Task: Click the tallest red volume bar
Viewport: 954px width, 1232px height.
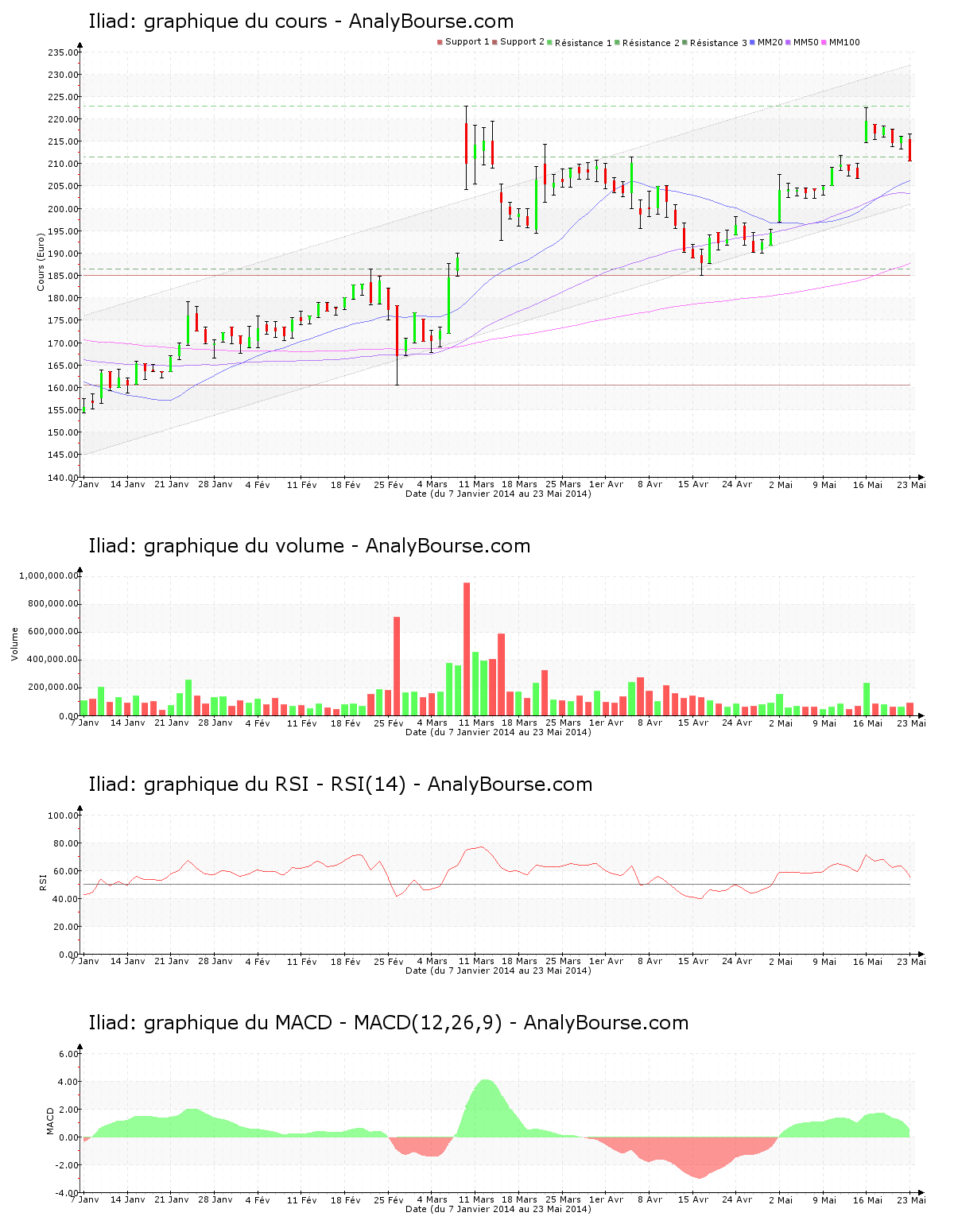Action: pos(467,649)
